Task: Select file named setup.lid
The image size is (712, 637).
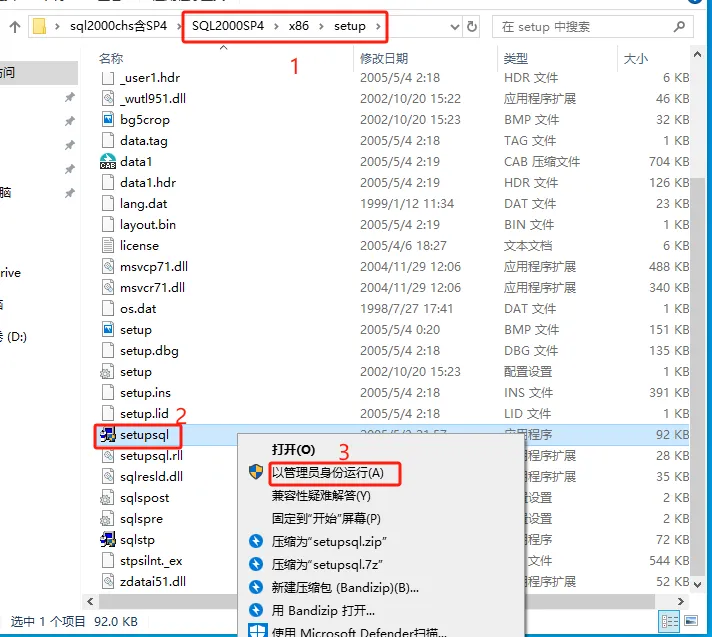Action: (x=144, y=414)
